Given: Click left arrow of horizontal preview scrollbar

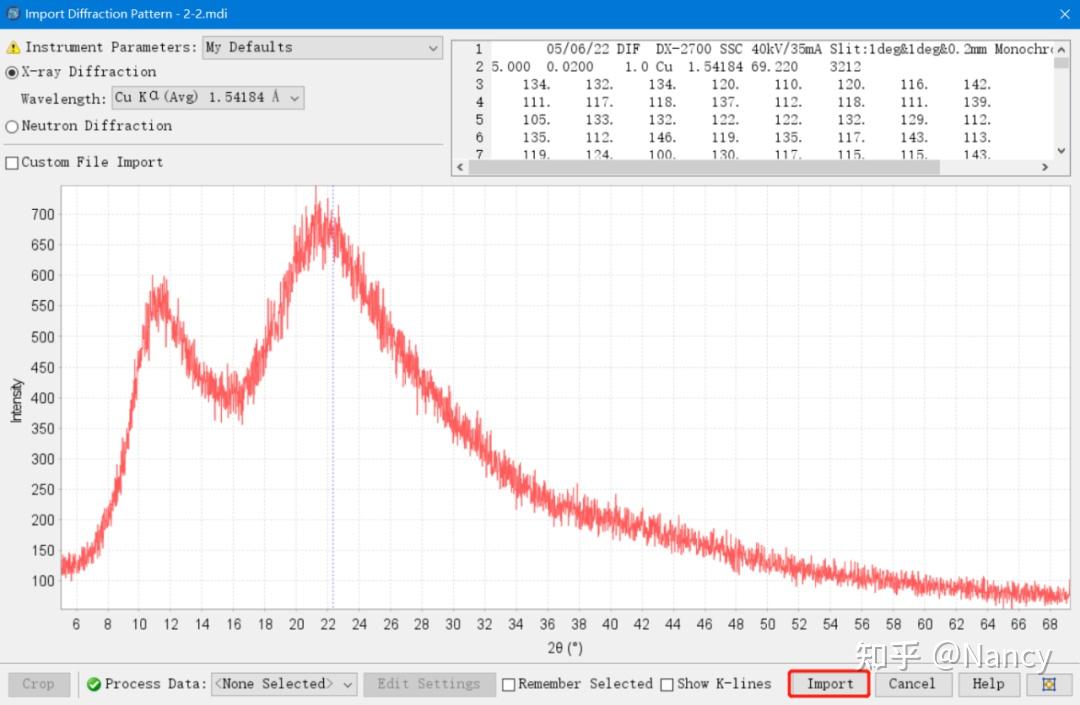Looking at the screenshot, I should point(461,167).
